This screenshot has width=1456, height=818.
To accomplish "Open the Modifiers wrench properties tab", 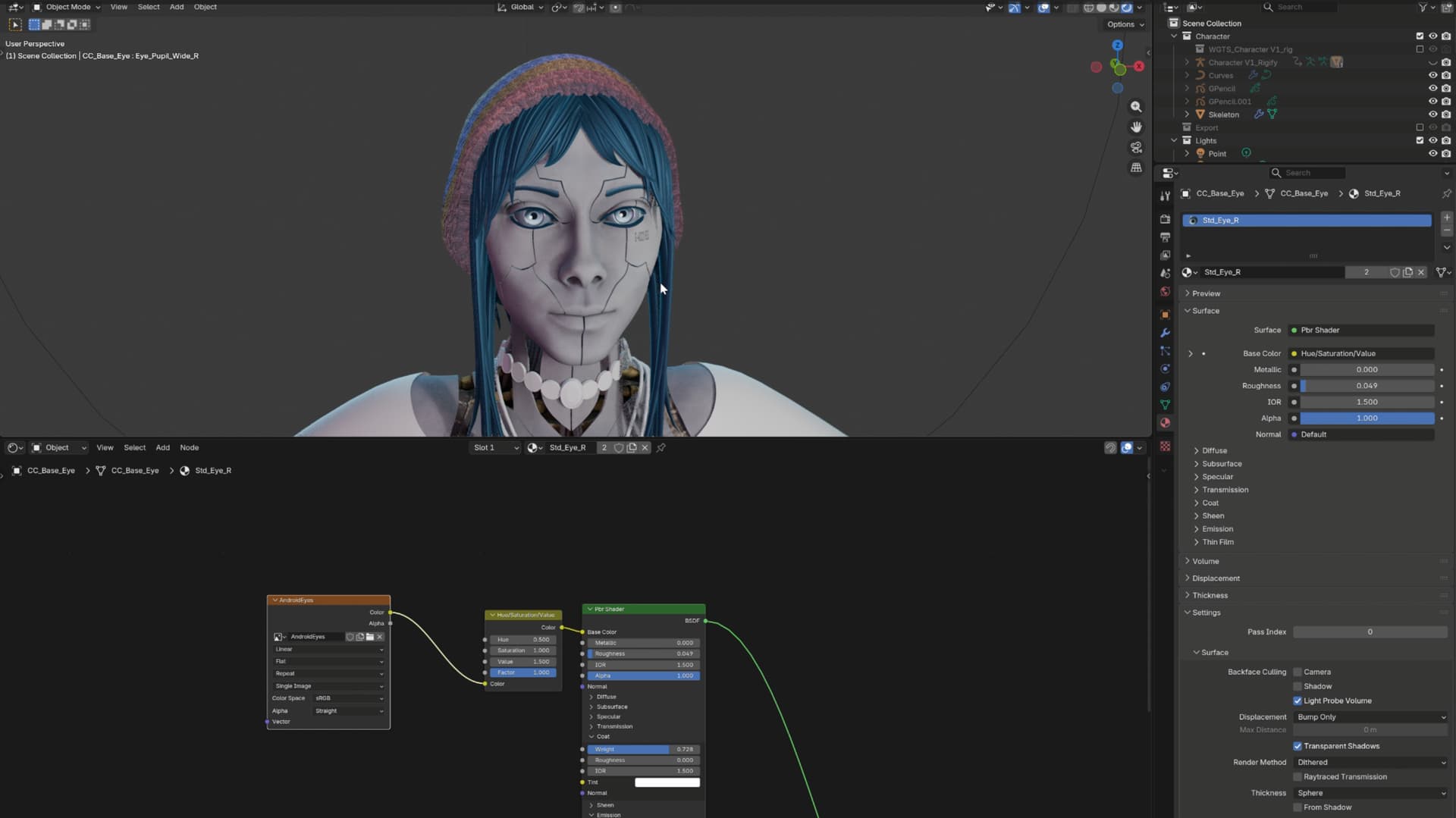I will pos(1166,333).
